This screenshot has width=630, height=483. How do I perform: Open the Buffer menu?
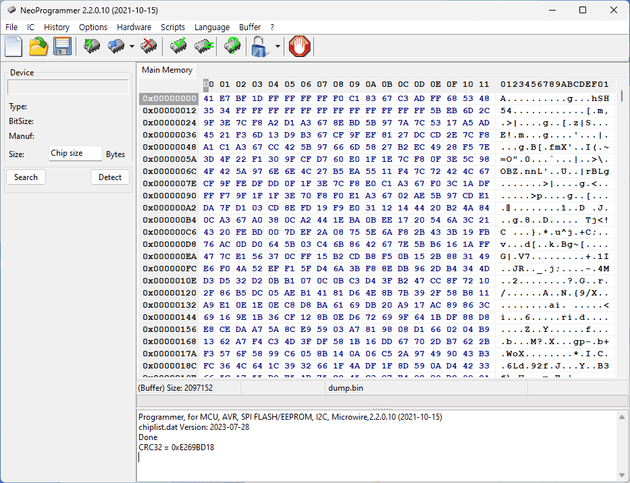[x=249, y=27]
